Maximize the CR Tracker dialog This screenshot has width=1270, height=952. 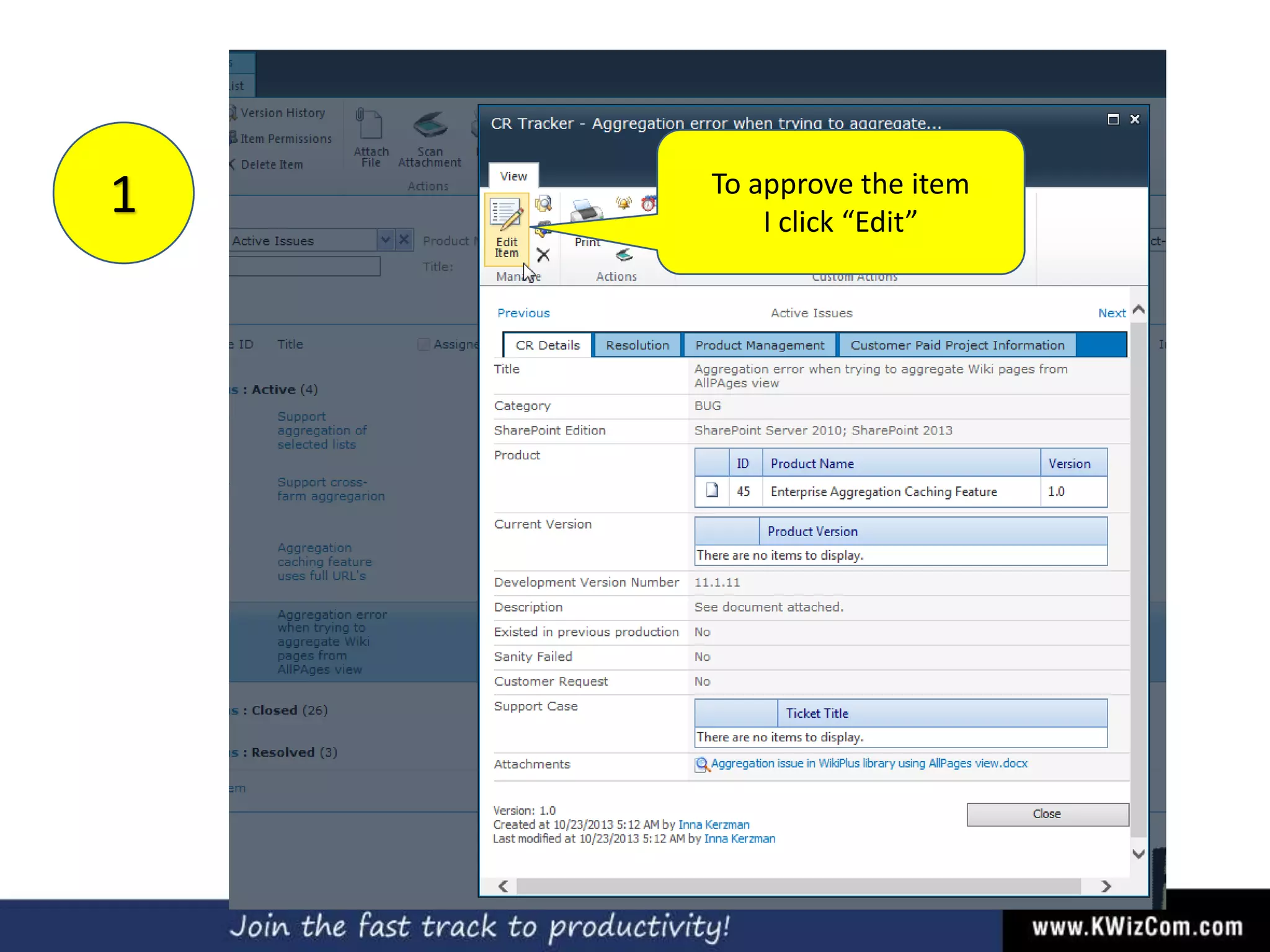[x=1113, y=119]
